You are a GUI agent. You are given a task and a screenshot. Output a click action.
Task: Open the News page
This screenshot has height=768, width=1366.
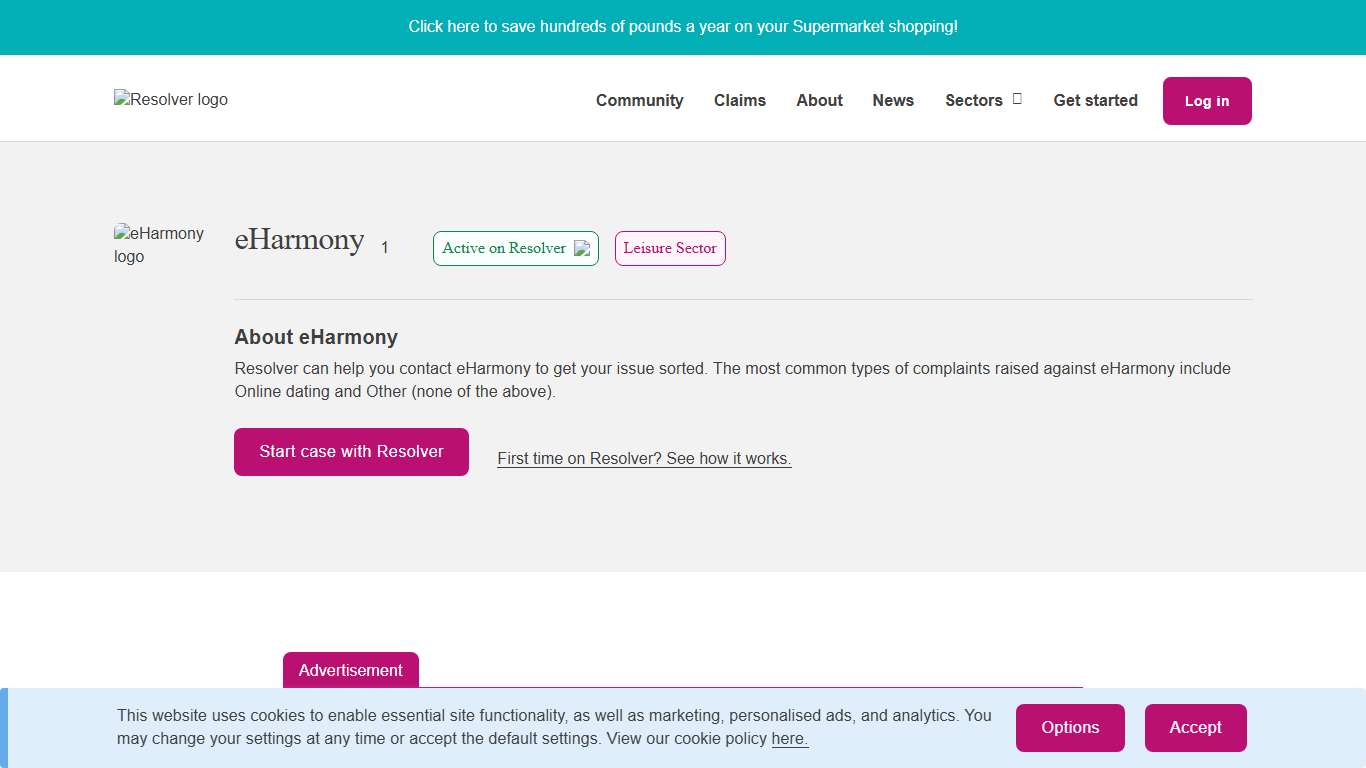pos(892,100)
